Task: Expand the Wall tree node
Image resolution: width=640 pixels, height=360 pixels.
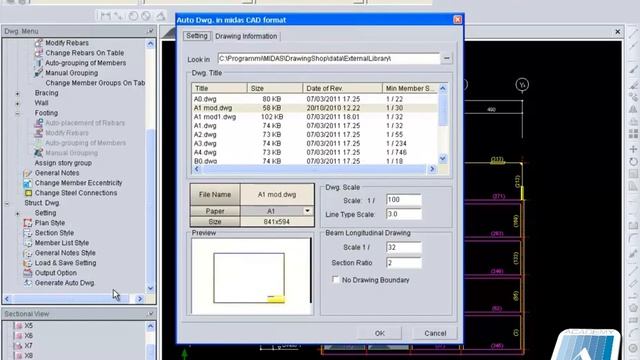Action: tap(18, 103)
